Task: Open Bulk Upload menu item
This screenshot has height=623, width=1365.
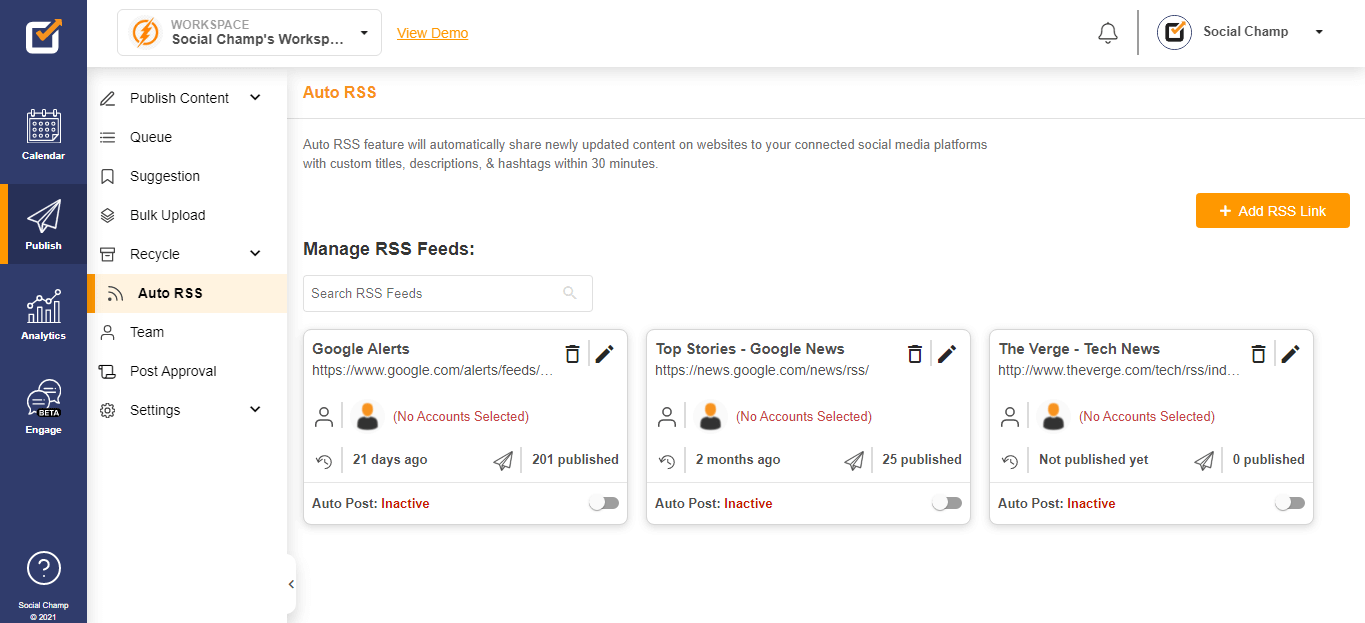Action: (187, 215)
